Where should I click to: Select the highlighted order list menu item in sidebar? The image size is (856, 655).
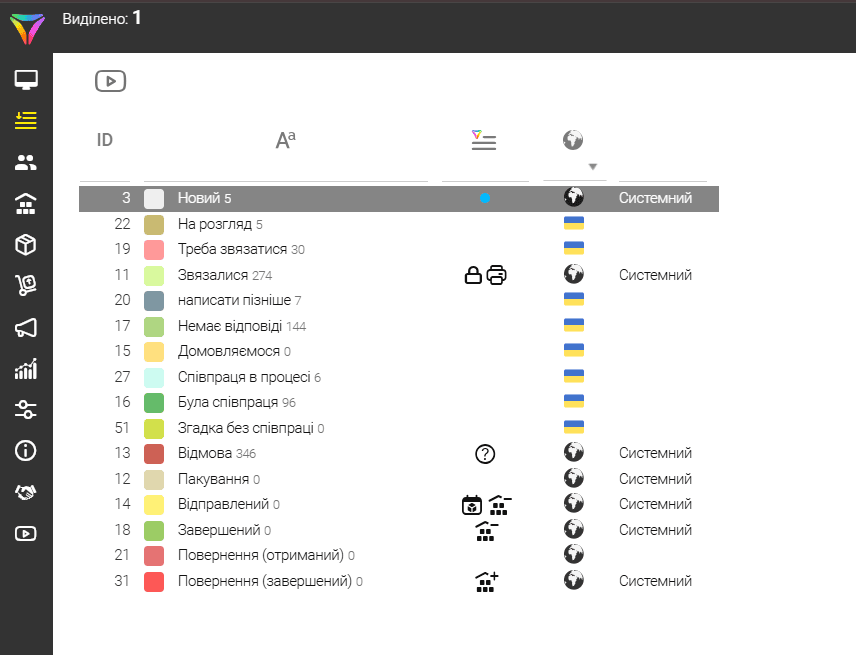[x=26, y=121]
